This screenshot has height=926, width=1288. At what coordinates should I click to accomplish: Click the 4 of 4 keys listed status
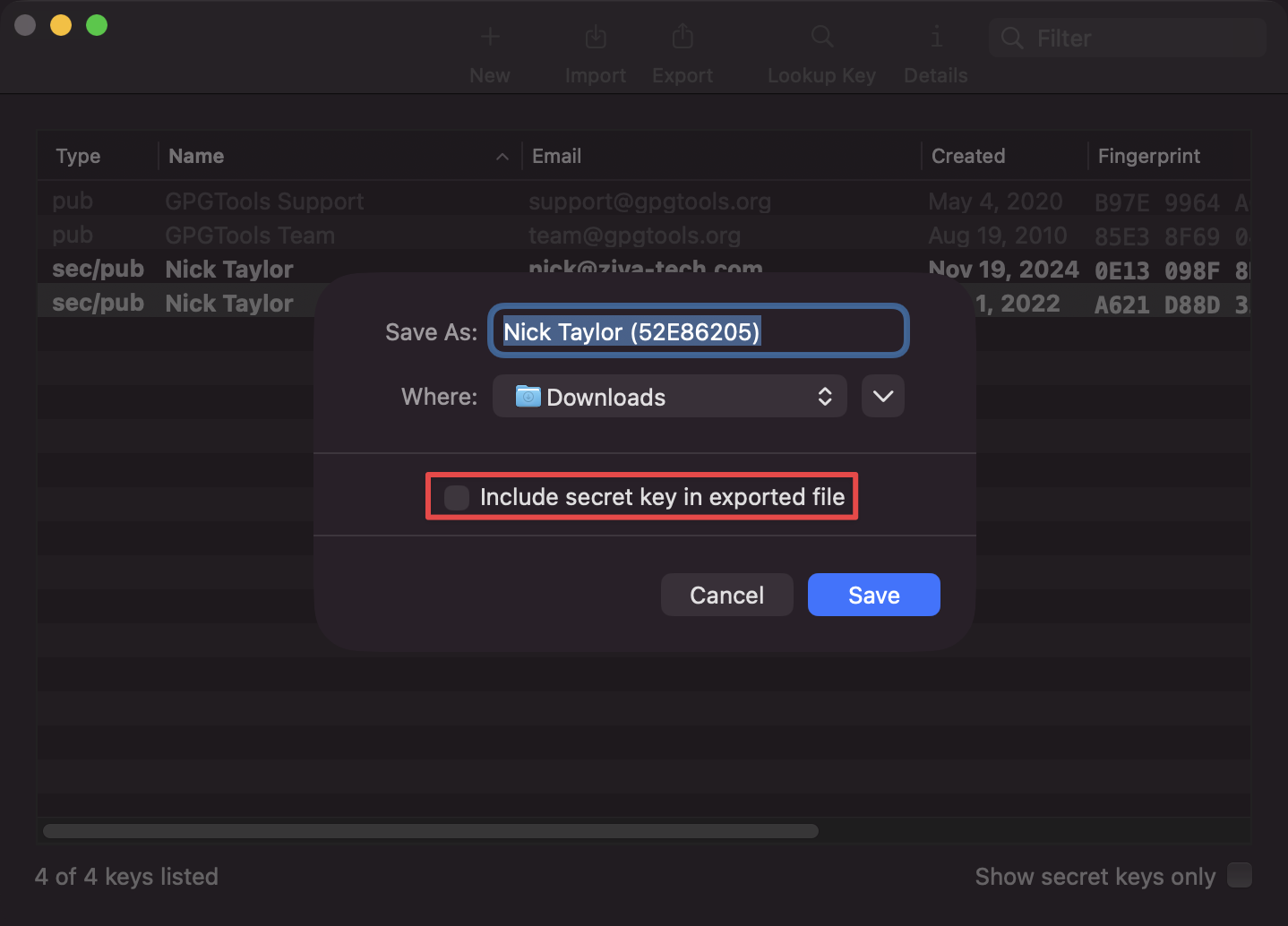point(126,876)
